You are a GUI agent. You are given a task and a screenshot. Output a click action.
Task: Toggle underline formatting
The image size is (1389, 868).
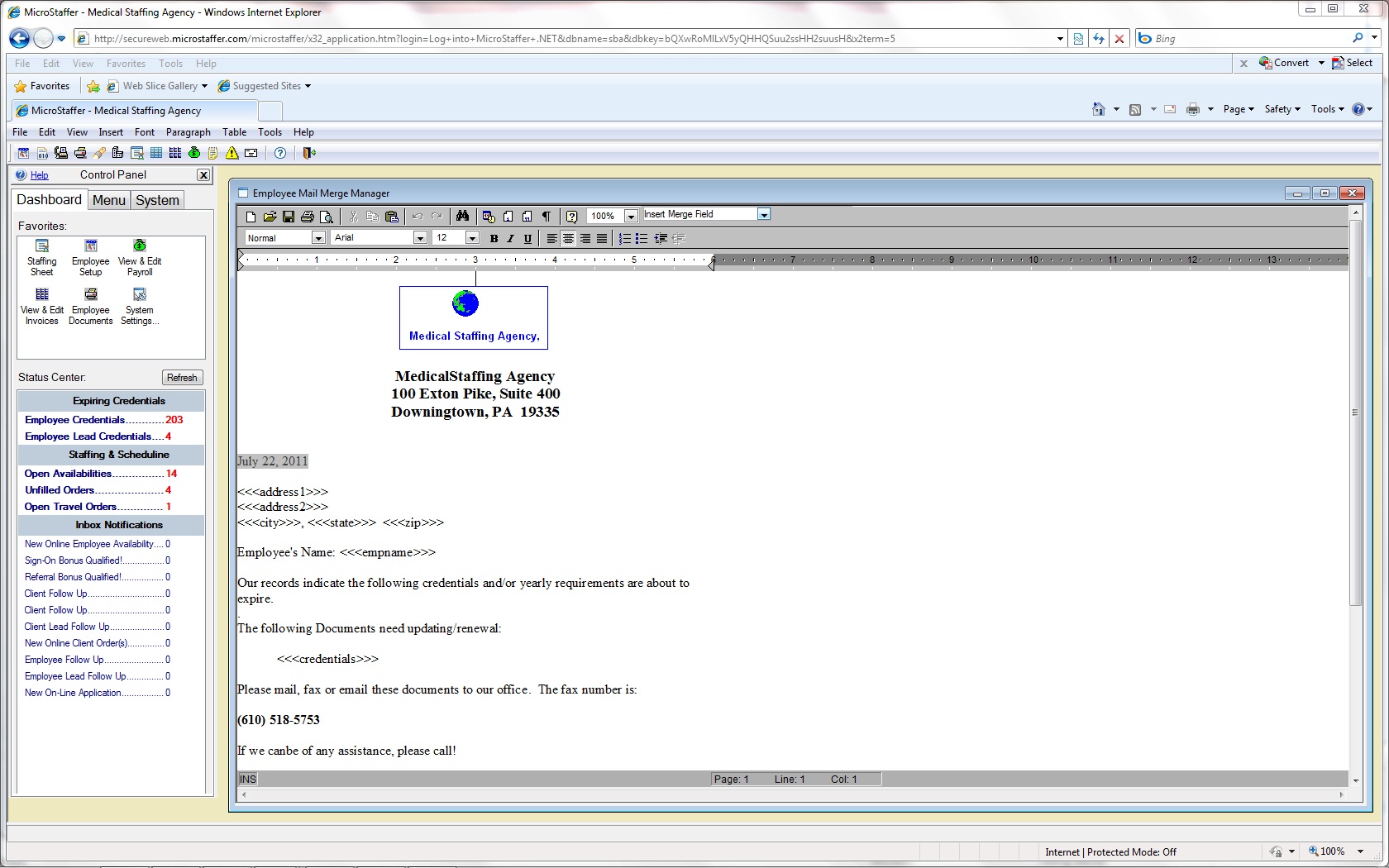[527, 239]
